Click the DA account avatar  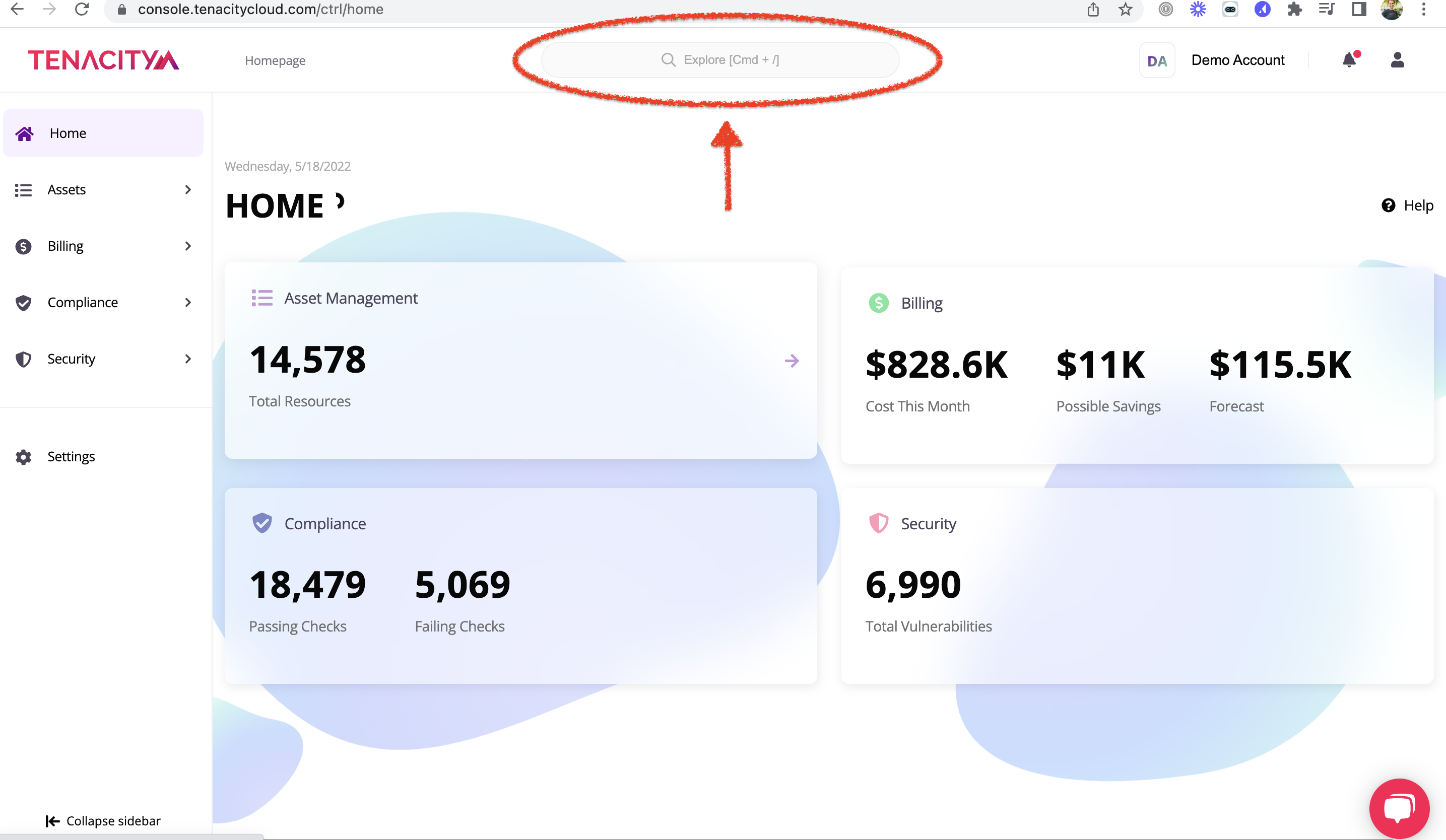[x=1157, y=60]
